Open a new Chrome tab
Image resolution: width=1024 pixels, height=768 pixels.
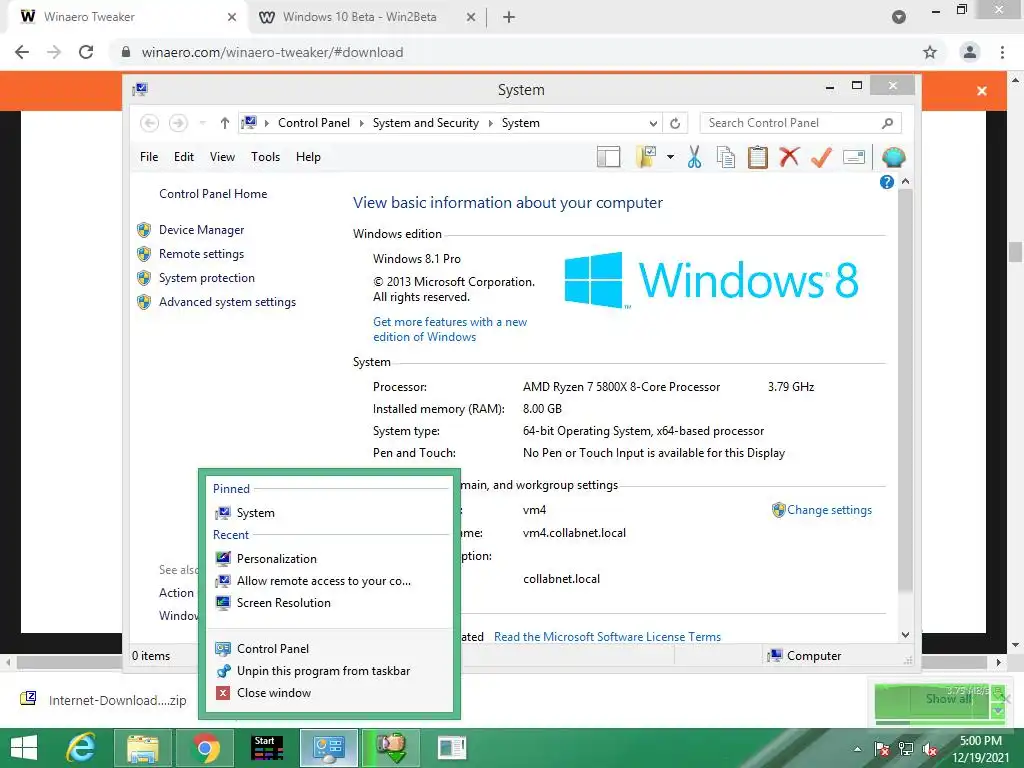click(x=509, y=17)
